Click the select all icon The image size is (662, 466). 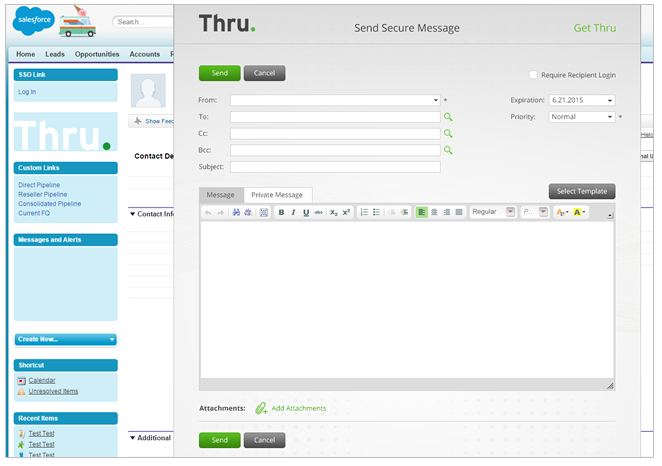click(x=264, y=213)
